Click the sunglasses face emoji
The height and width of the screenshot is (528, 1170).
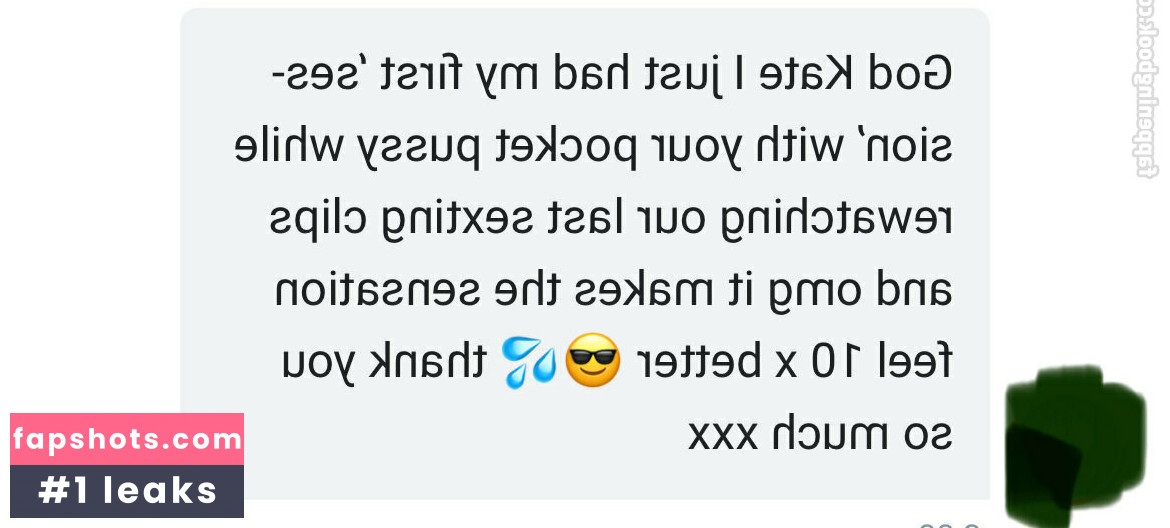tap(592, 360)
